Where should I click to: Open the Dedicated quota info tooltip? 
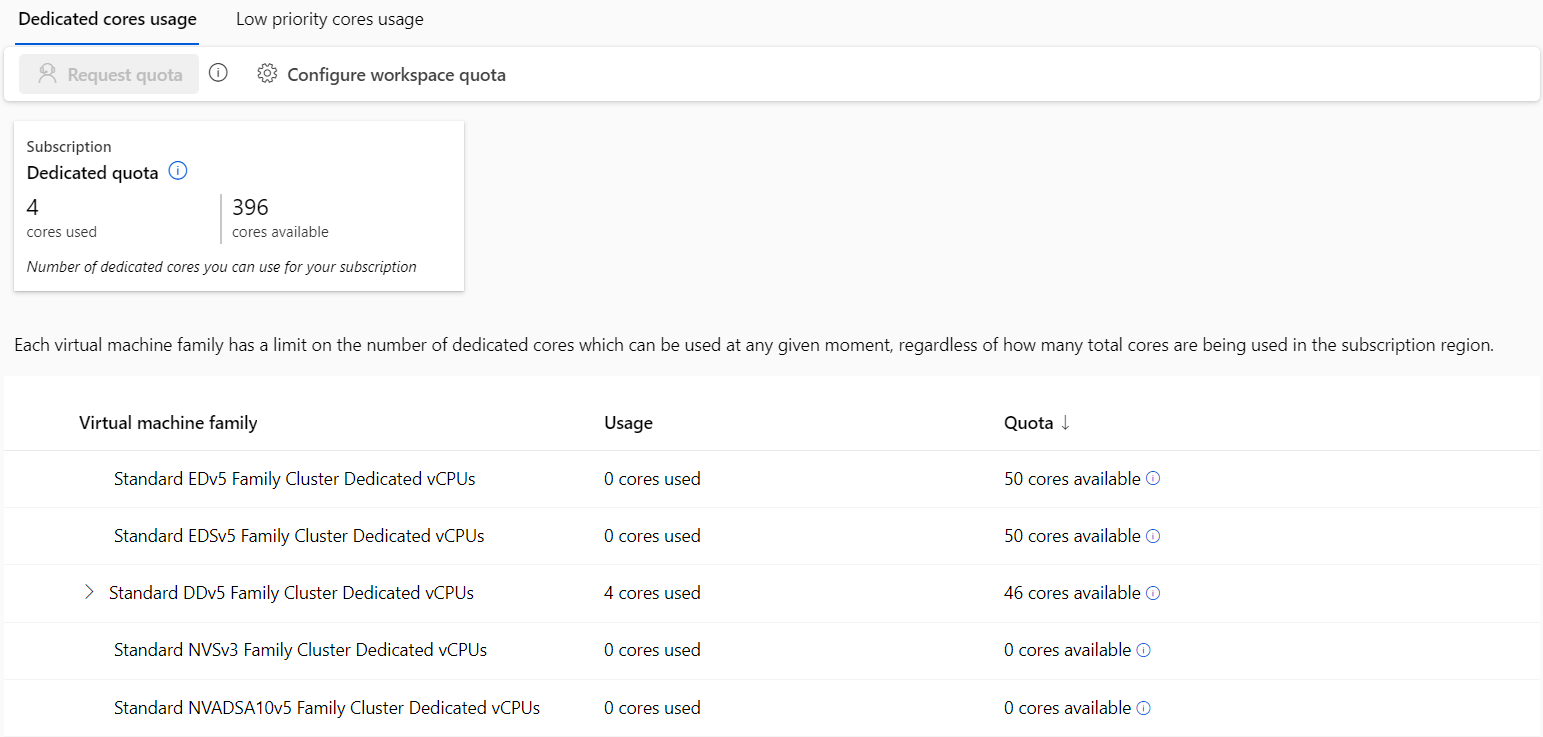(x=177, y=170)
